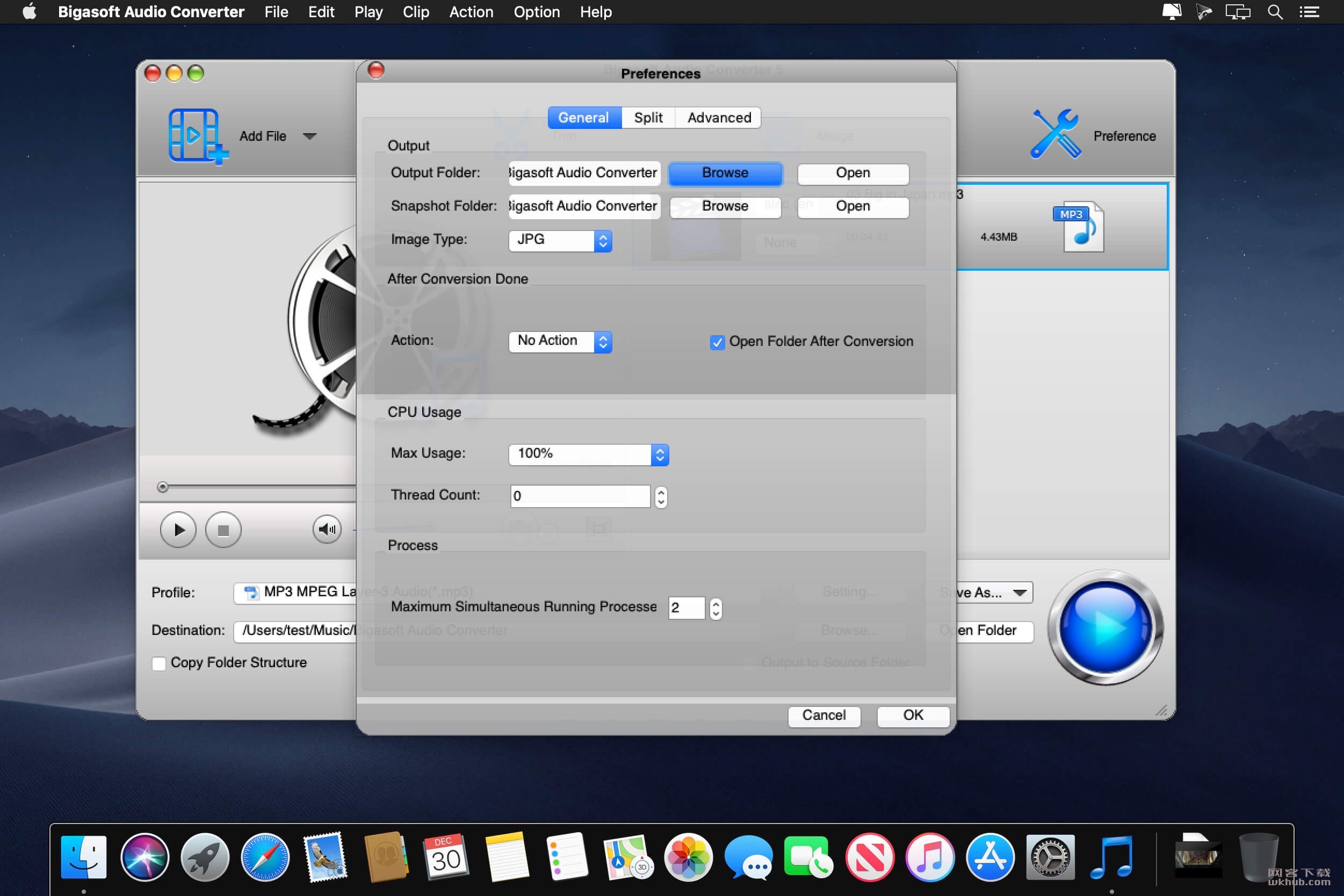Open the Max Usage 100% dropdown
The width and height of the screenshot is (1344, 896).
click(x=589, y=454)
